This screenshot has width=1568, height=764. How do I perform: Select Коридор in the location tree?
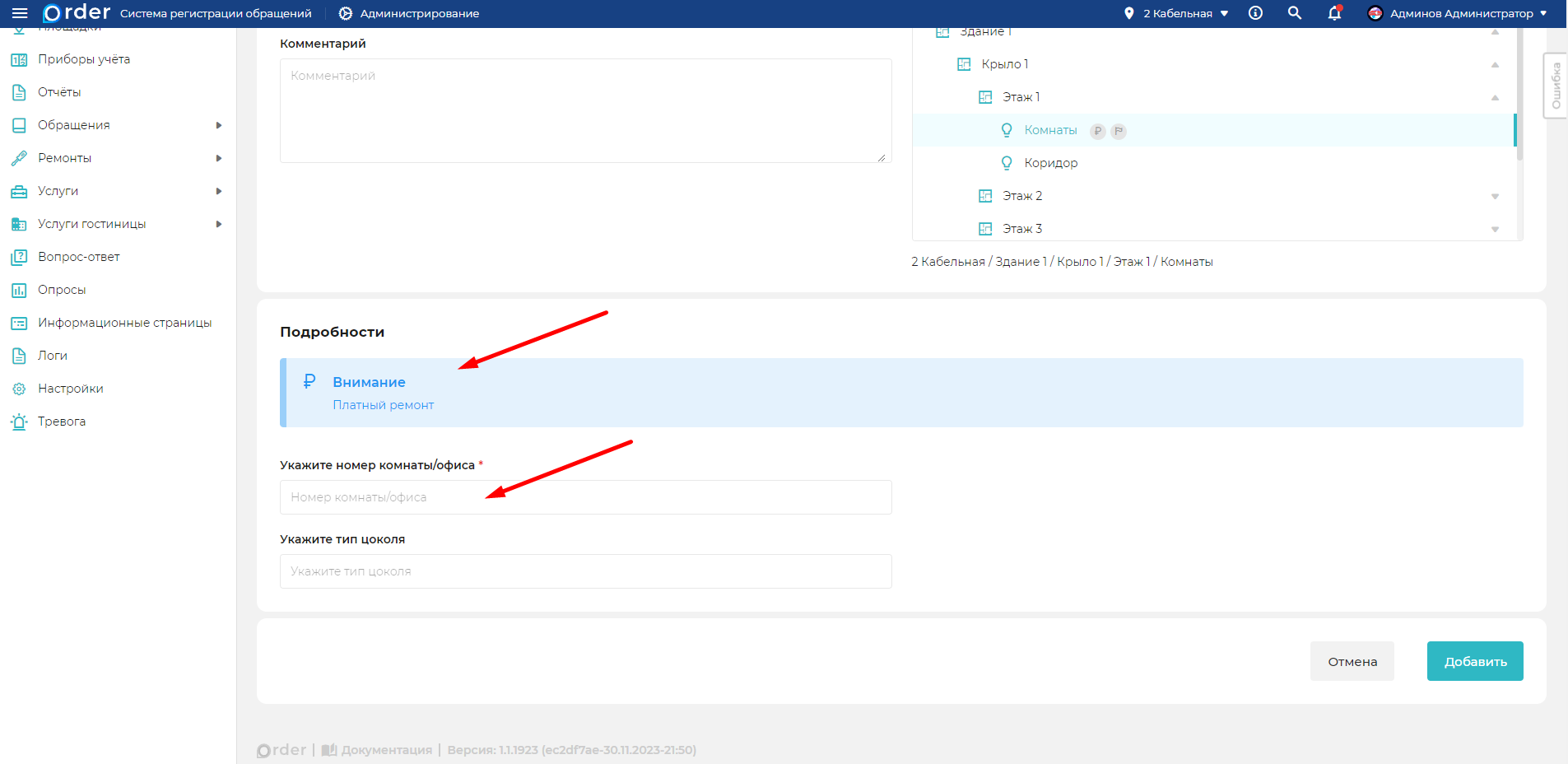coord(1050,163)
